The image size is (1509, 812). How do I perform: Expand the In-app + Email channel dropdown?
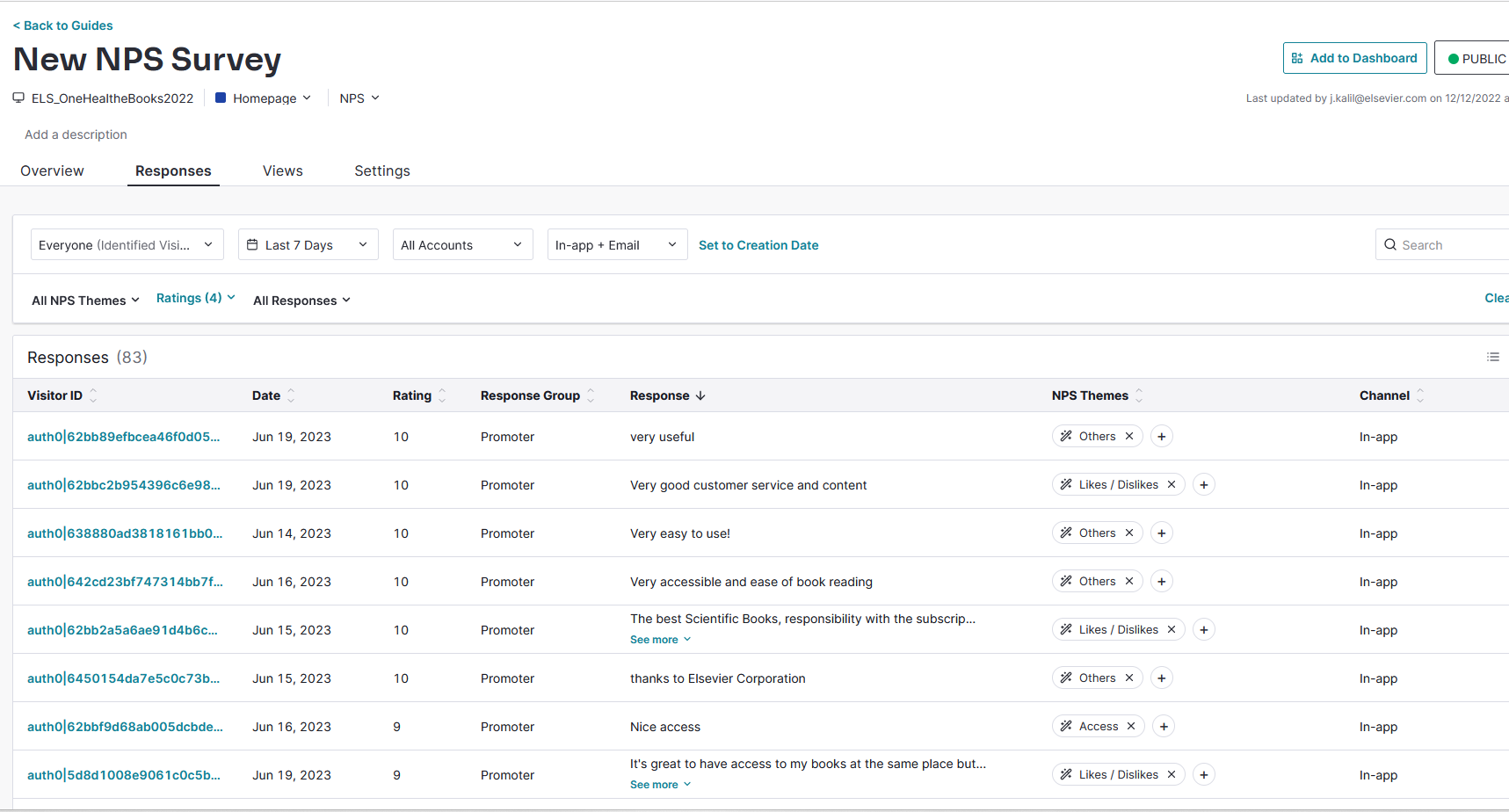click(617, 245)
